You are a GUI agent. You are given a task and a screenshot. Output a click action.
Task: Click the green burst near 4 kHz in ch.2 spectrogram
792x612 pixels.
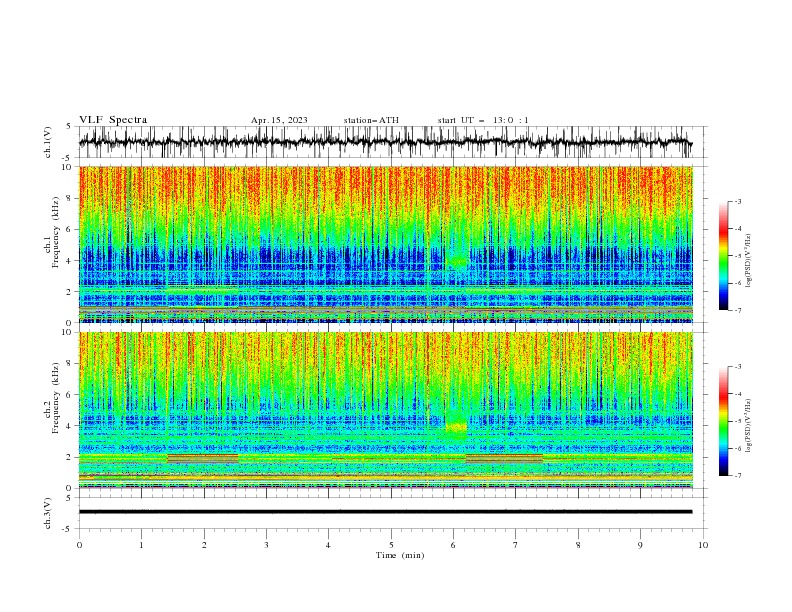pyautogui.click(x=457, y=426)
